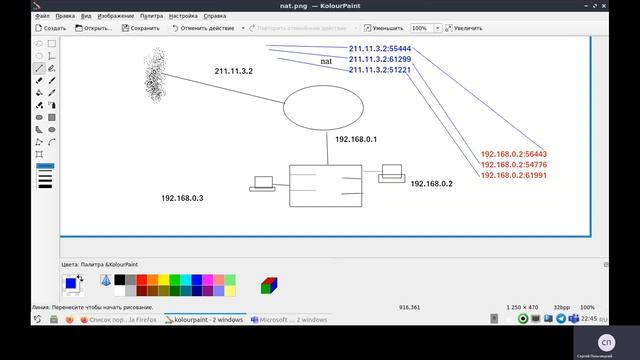Pick the cyan color swatch
640x360 pixels.
186,280
